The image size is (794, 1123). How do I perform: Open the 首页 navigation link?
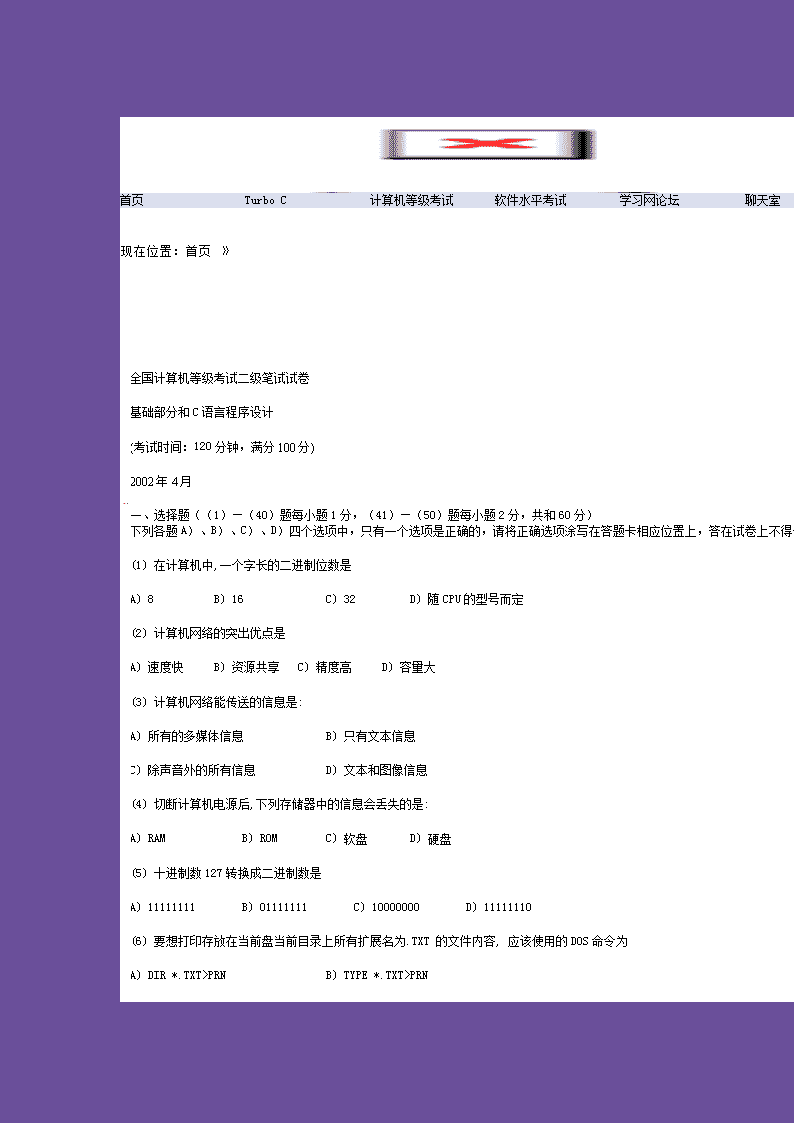point(132,201)
